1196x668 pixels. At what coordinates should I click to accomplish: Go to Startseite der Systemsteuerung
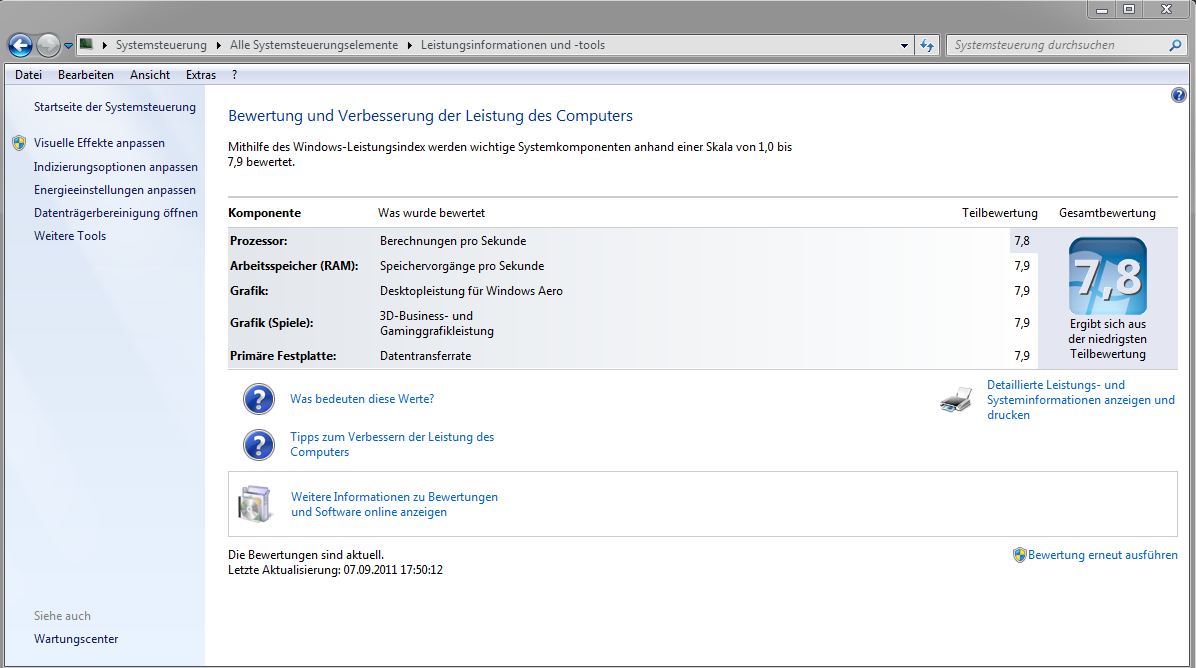pyautogui.click(x=114, y=107)
